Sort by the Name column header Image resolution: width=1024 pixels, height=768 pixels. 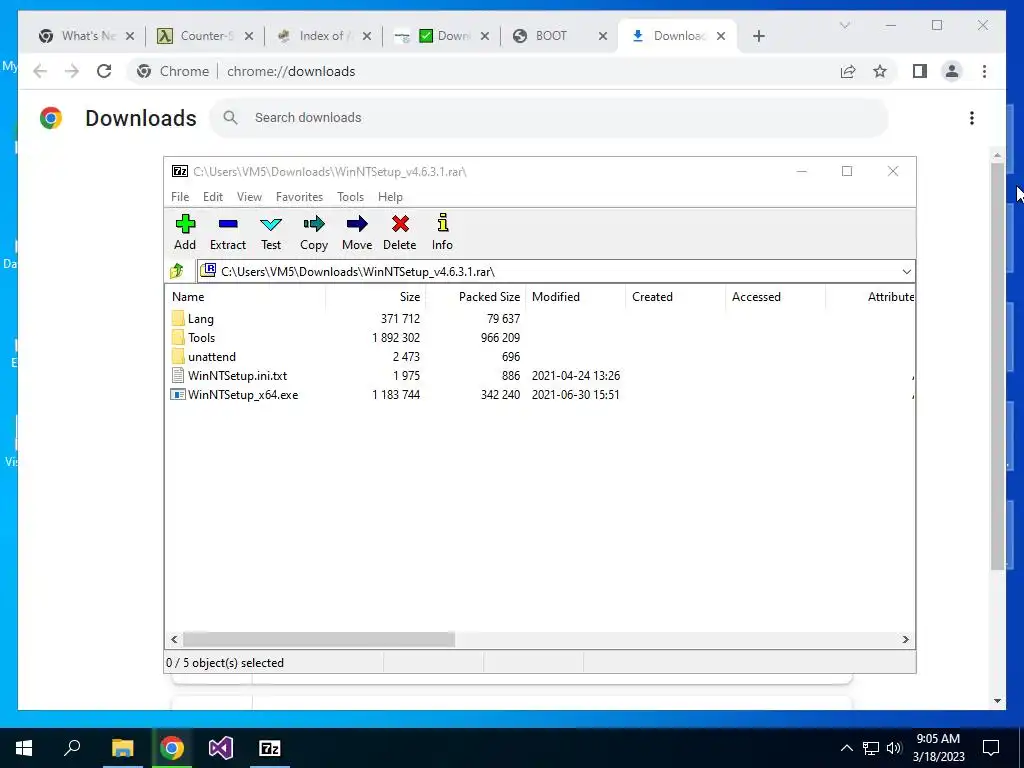point(246,296)
